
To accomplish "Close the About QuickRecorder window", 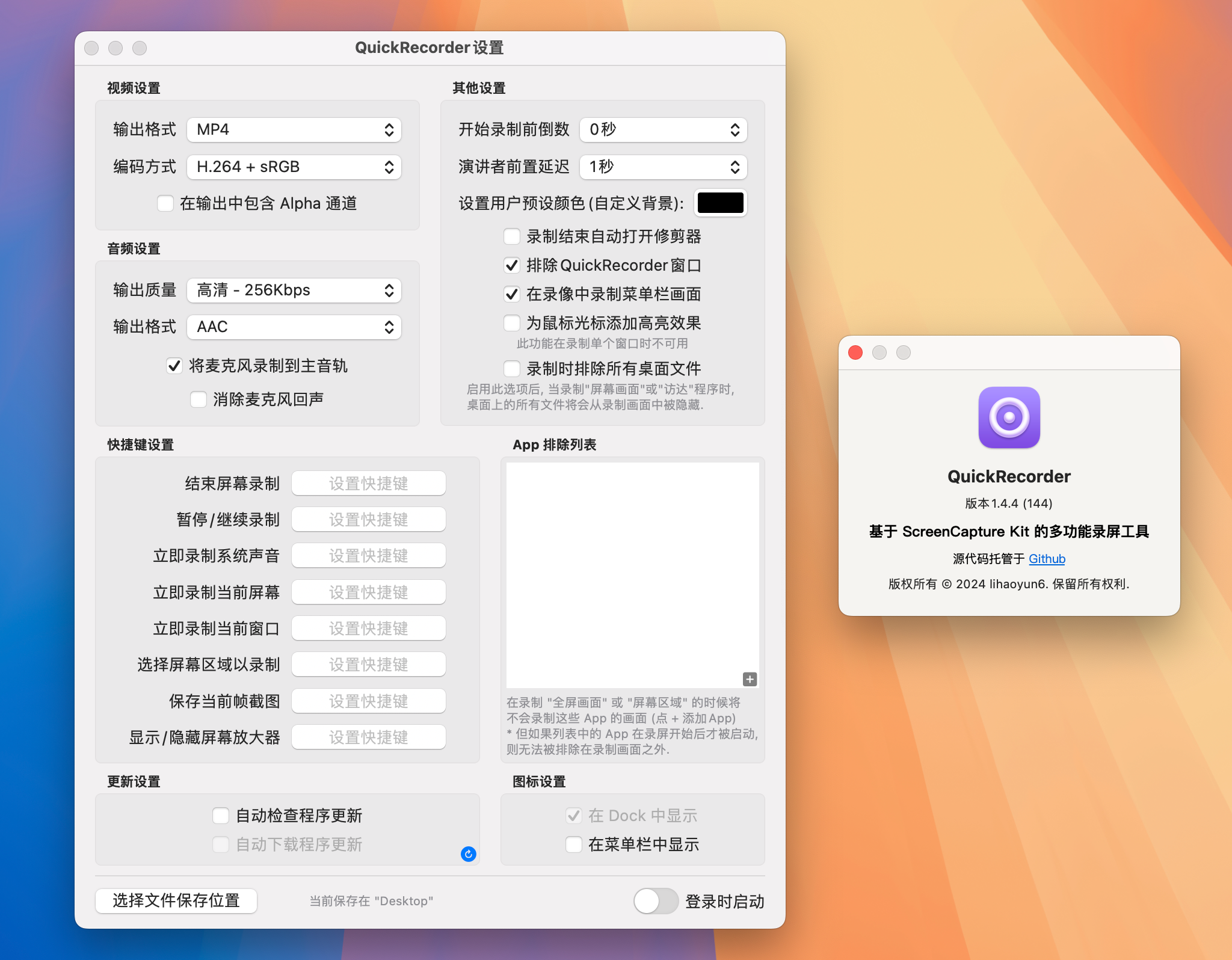I will (855, 352).
